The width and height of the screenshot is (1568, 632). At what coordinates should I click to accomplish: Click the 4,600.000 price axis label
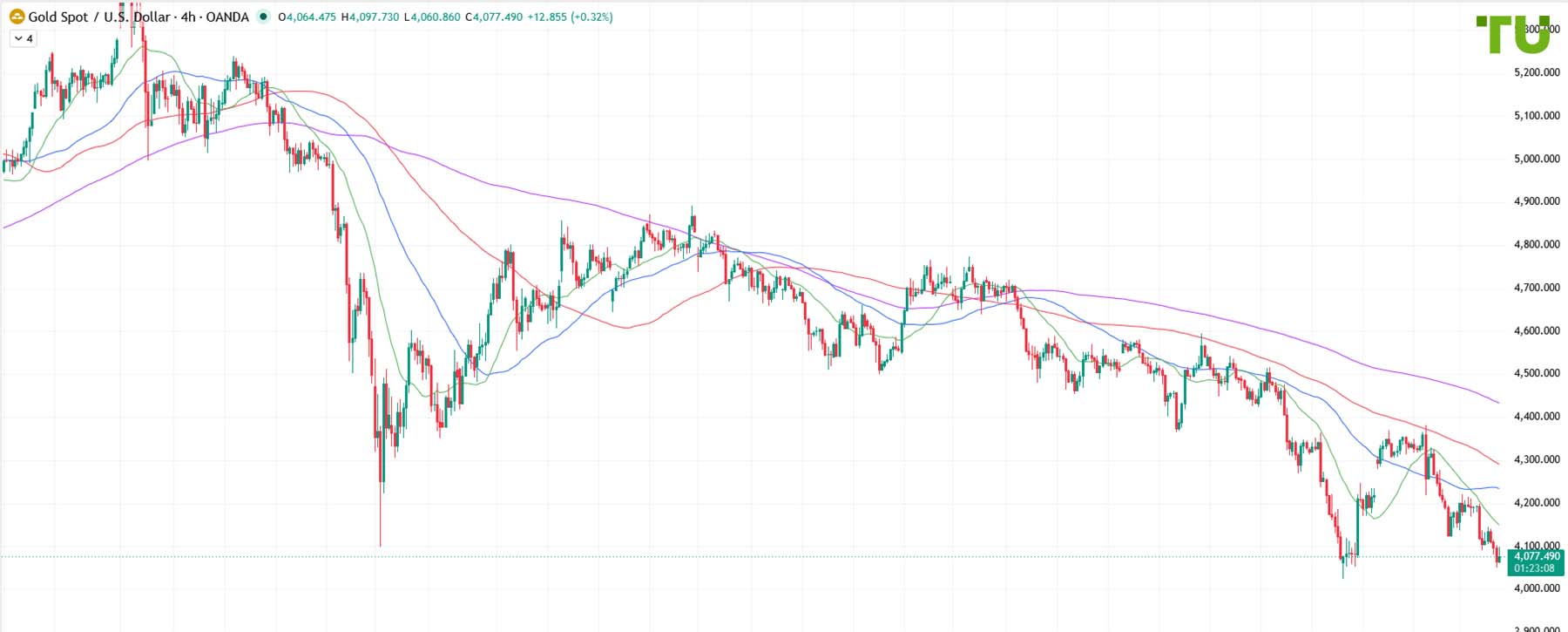pyautogui.click(x=1537, y=330)
